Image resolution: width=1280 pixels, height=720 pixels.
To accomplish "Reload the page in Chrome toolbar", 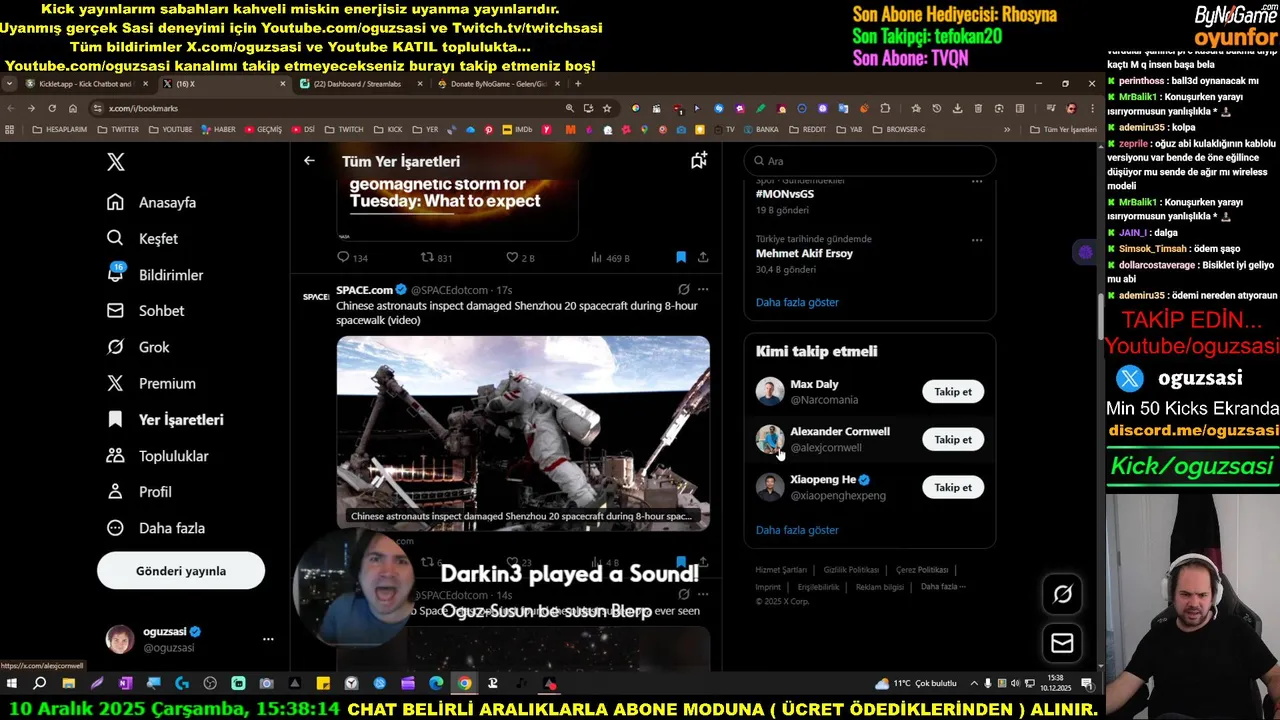I will tap(52, 108).
